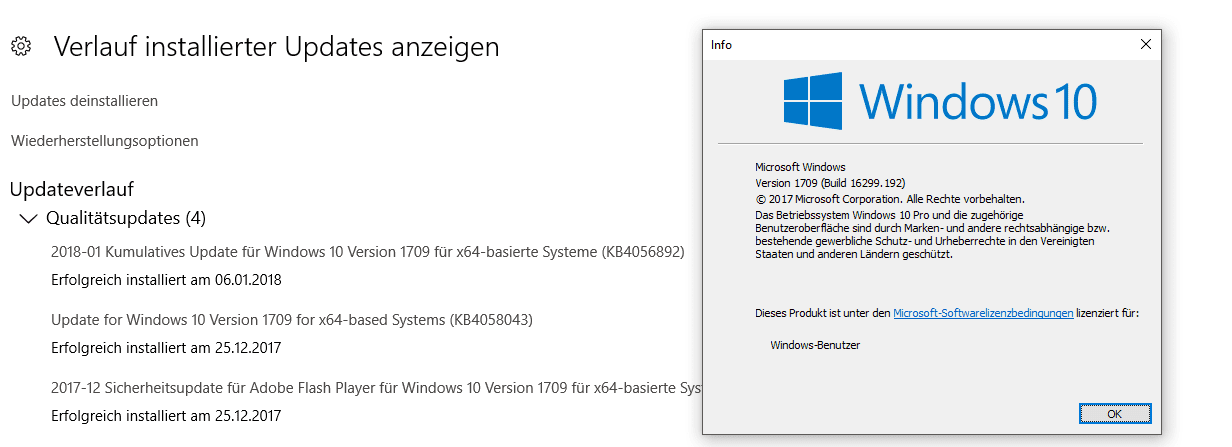Select the Qualitätsupdates (4) group label
Screen dimensions: 1232x447
[126, 218]
